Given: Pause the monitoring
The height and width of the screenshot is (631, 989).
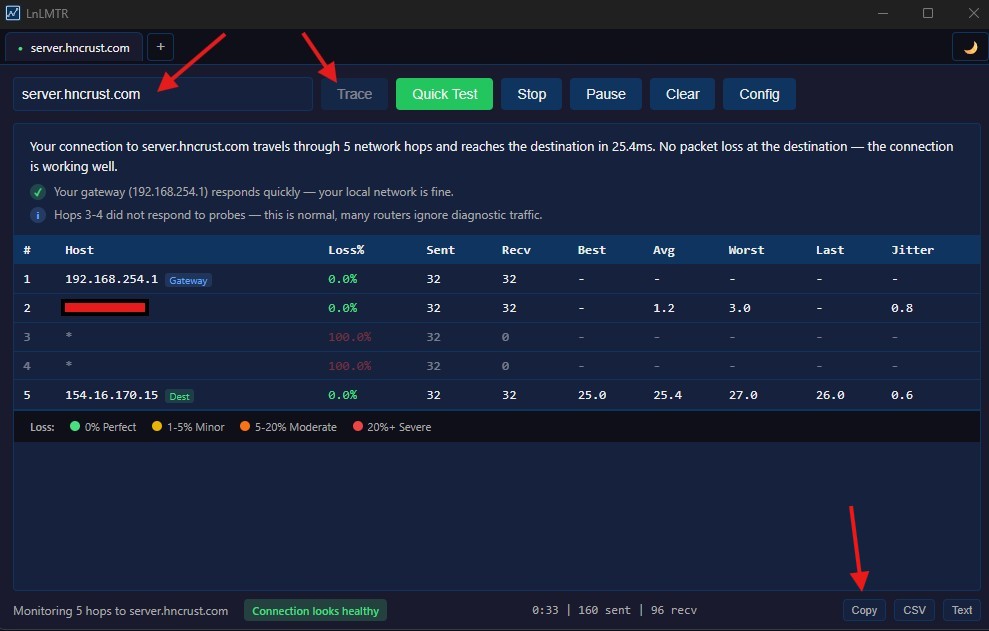Looking at the screenshot, I should 605,94.
